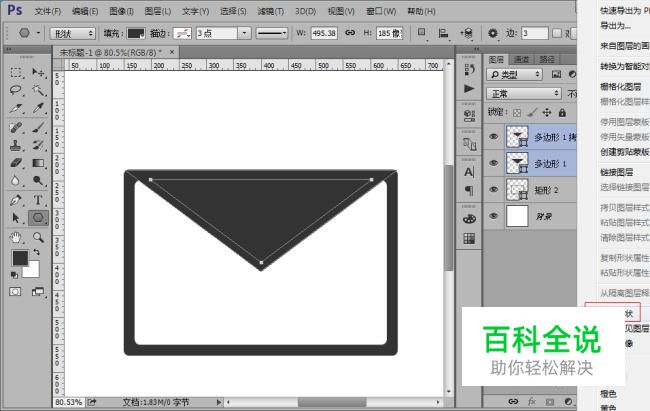Toggle lock image pixels brush icon
Image resolution: width=650 pixels, height=411 pixels.
pyautogui.click(x=532, y=112)
